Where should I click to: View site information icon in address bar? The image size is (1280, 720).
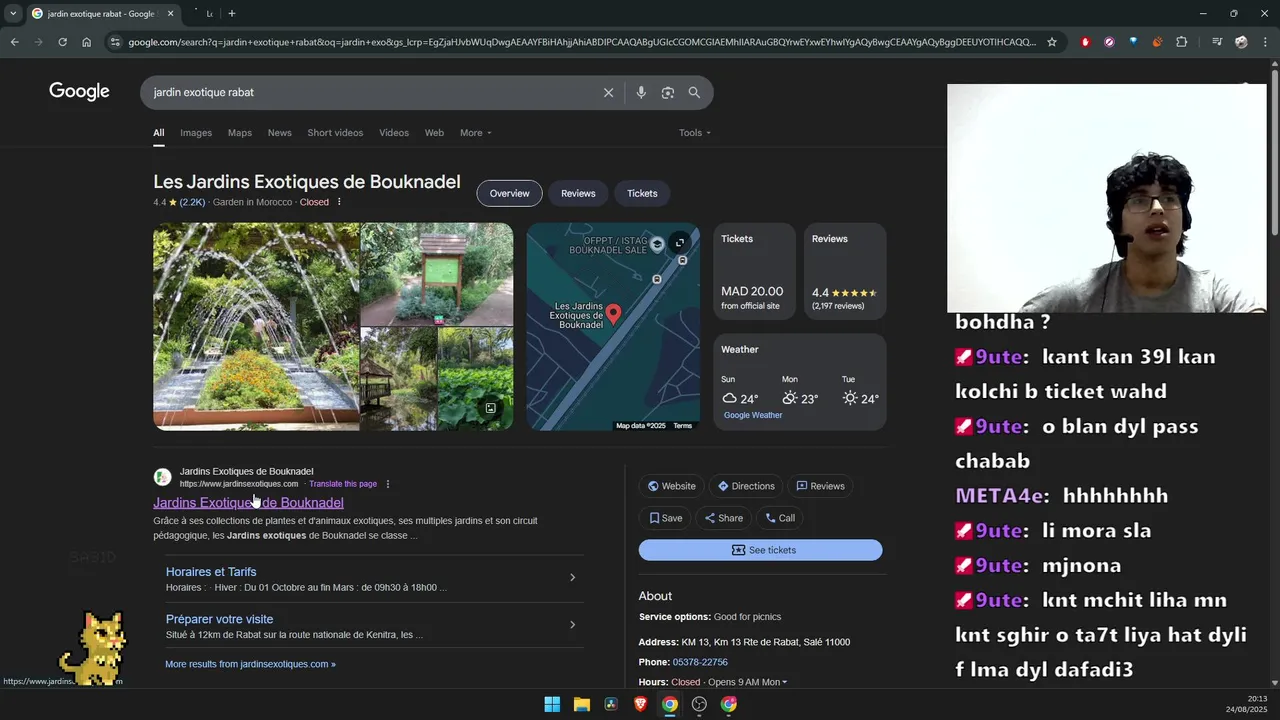[115, 42]
